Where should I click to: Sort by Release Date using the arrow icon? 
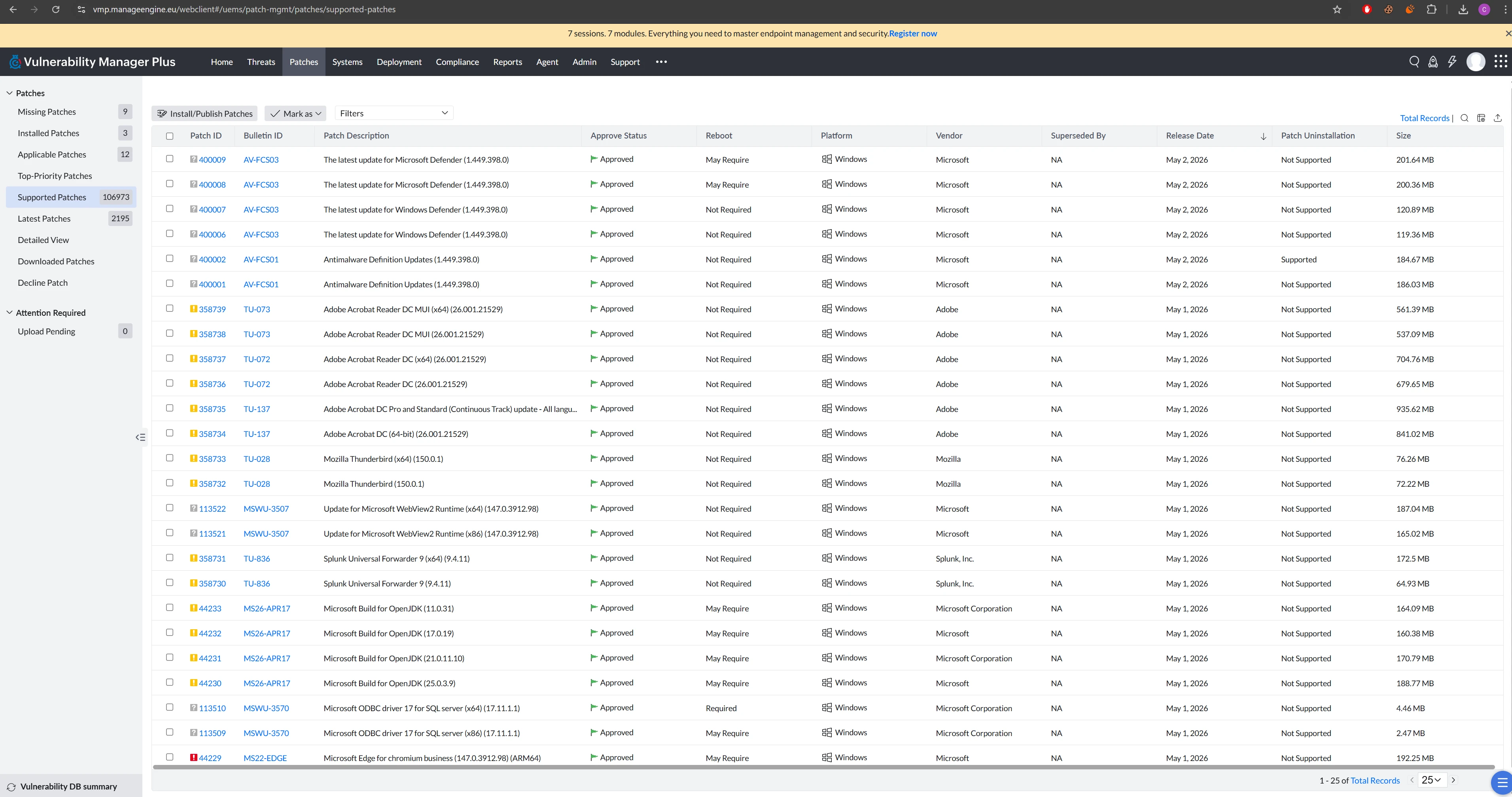pos(1263,136)
